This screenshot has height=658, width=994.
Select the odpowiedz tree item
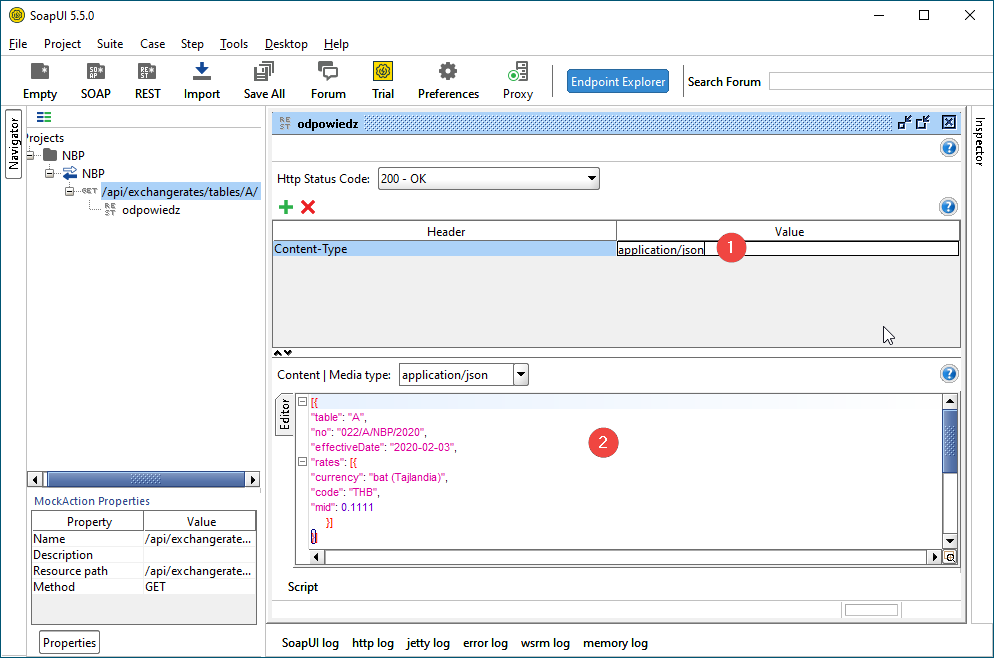pyautogui.click(x=151, y=210)
